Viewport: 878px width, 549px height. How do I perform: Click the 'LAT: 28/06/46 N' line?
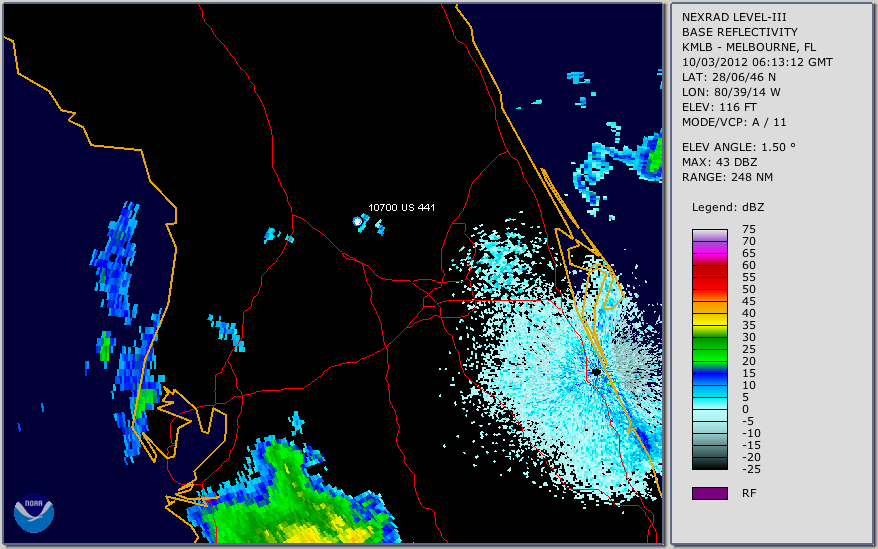[728, 77]
